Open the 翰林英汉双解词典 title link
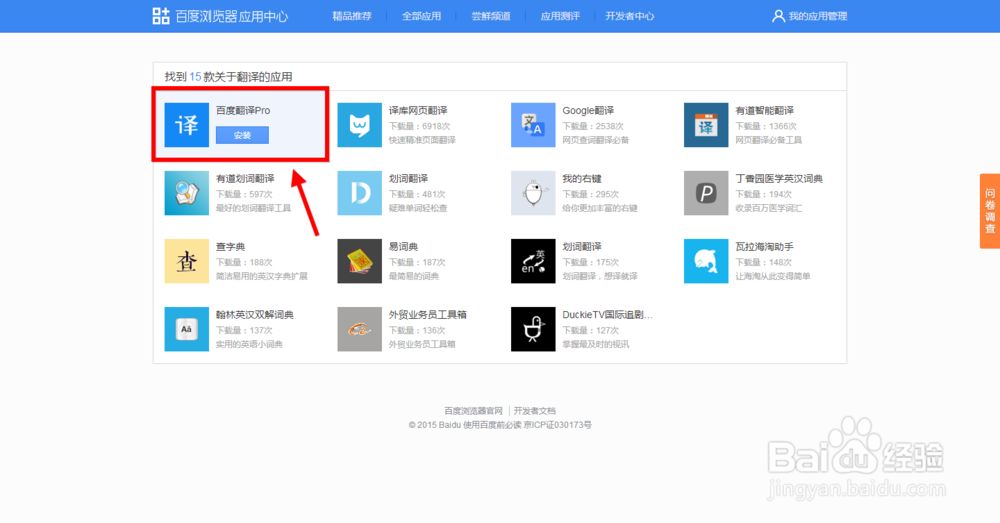Viewport: 1000px width, 523px height. (254, 314)
